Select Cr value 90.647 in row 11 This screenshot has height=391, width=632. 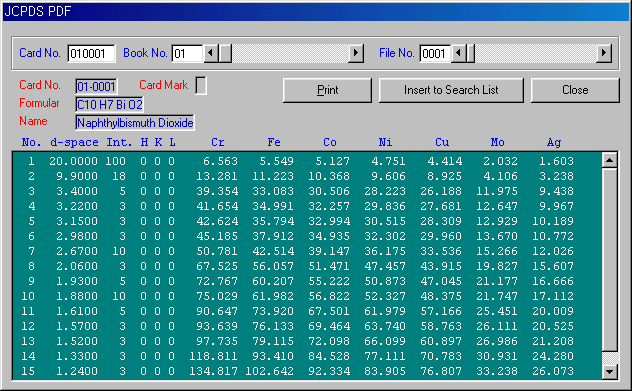point(217,311)
